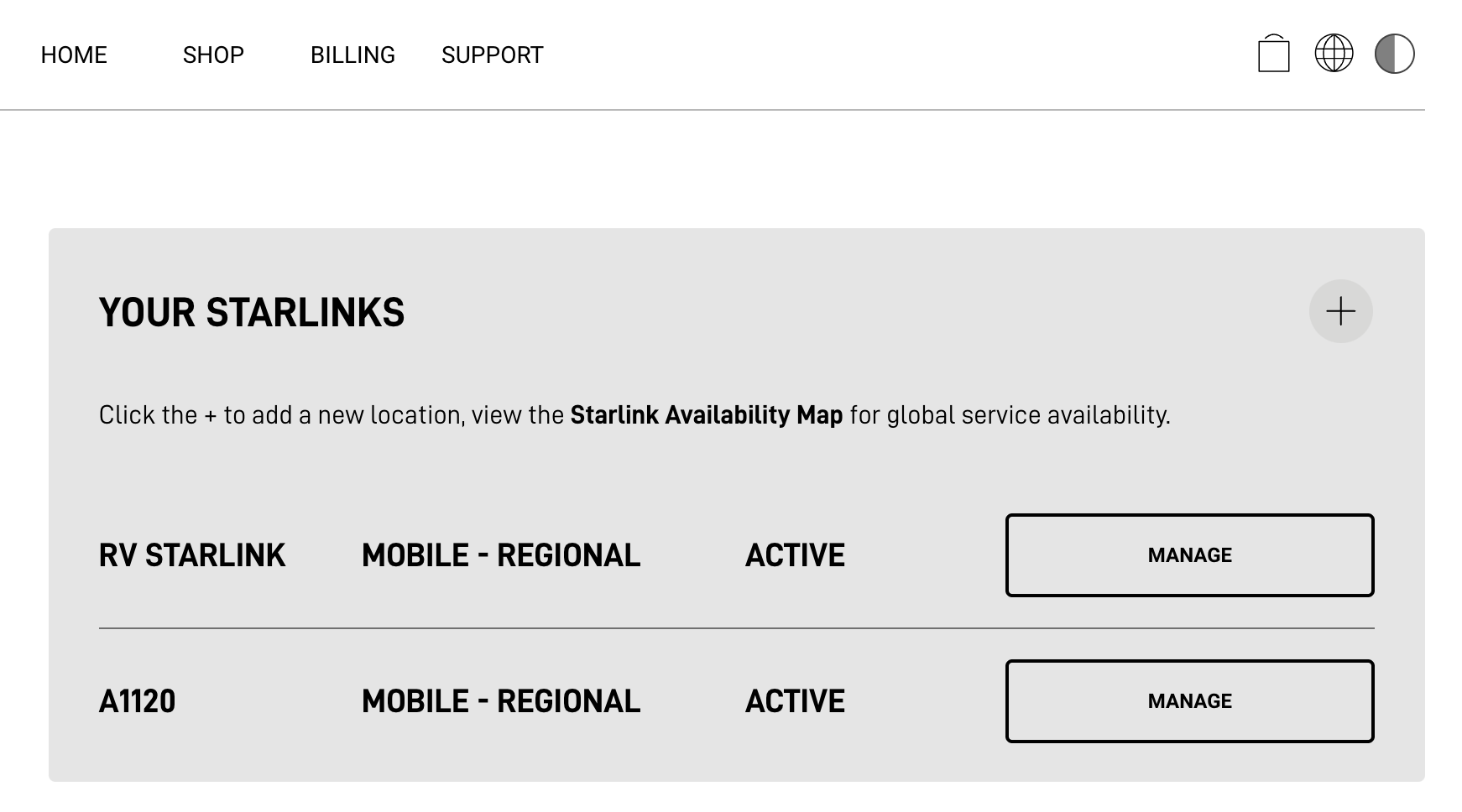Open the globe language selector
The height and width of the screenshot is (812, 1462).
click(1334, 54)
